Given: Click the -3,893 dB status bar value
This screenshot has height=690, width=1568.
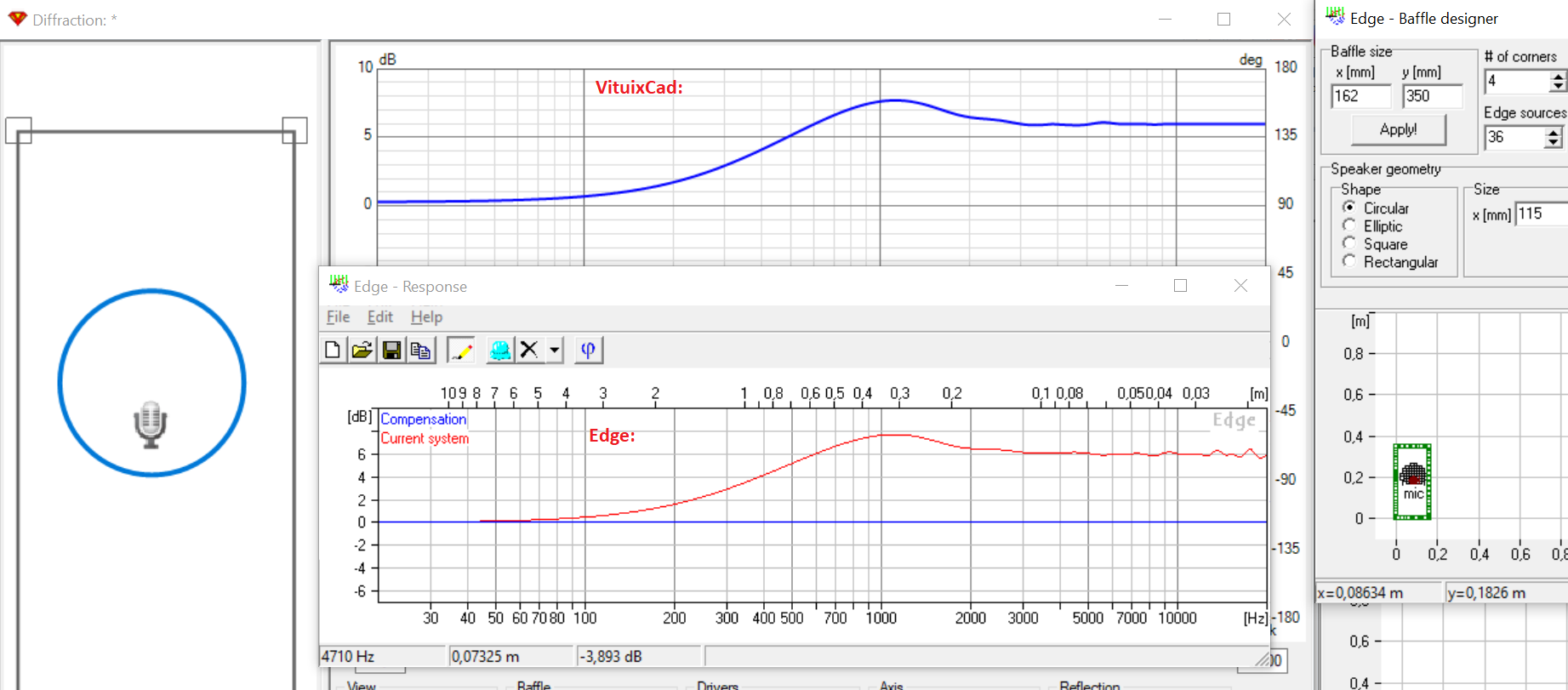Looking at the screenshot, I should coord(640,656).
